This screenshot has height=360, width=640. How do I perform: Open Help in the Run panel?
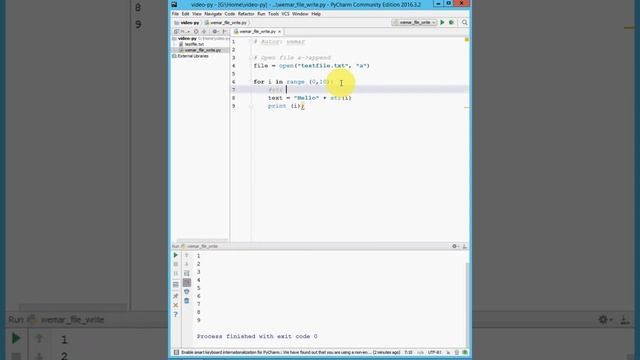176,315
